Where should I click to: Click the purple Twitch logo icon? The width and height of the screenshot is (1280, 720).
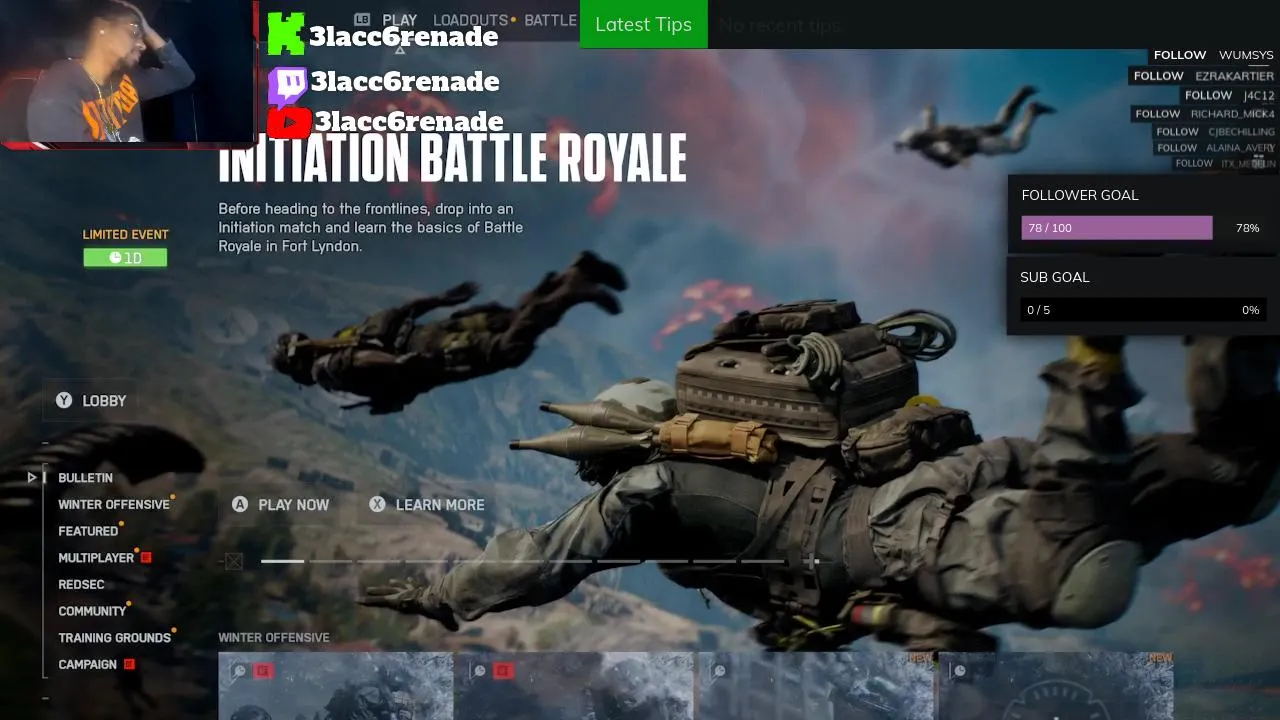[287, 87]
